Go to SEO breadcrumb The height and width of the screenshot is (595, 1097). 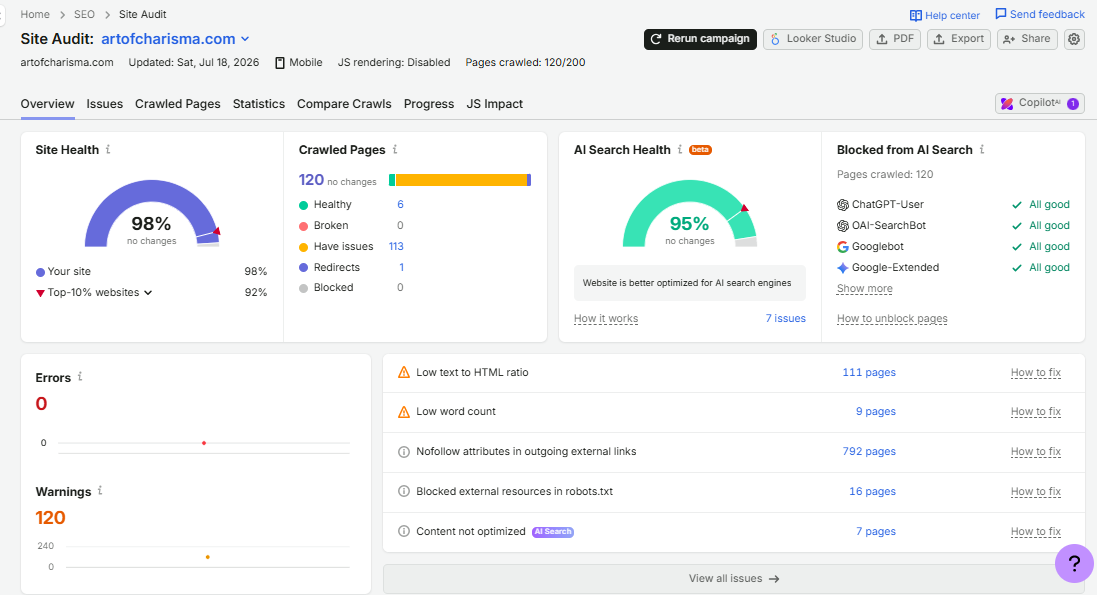tap(84, 14)
